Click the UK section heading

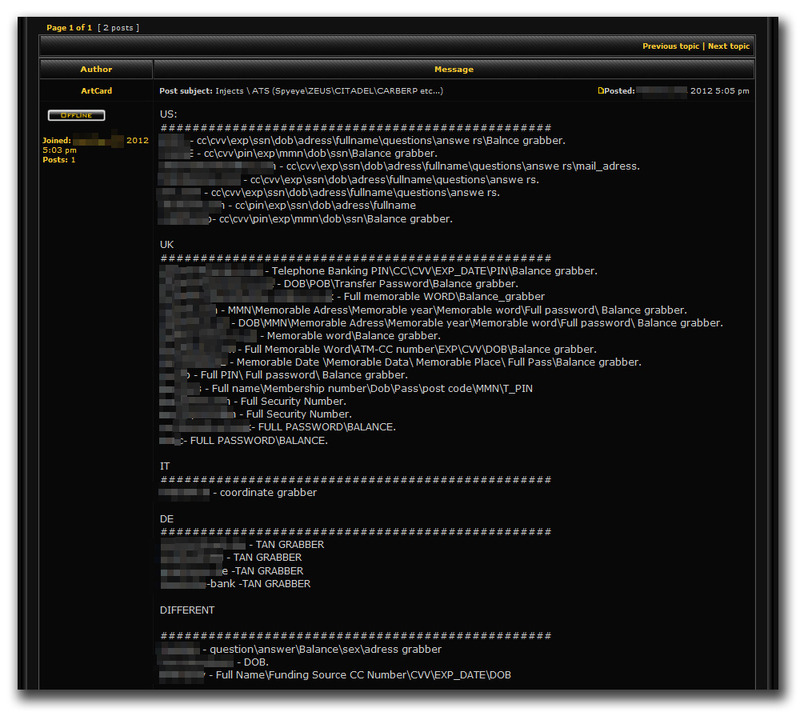click(167, 244)
